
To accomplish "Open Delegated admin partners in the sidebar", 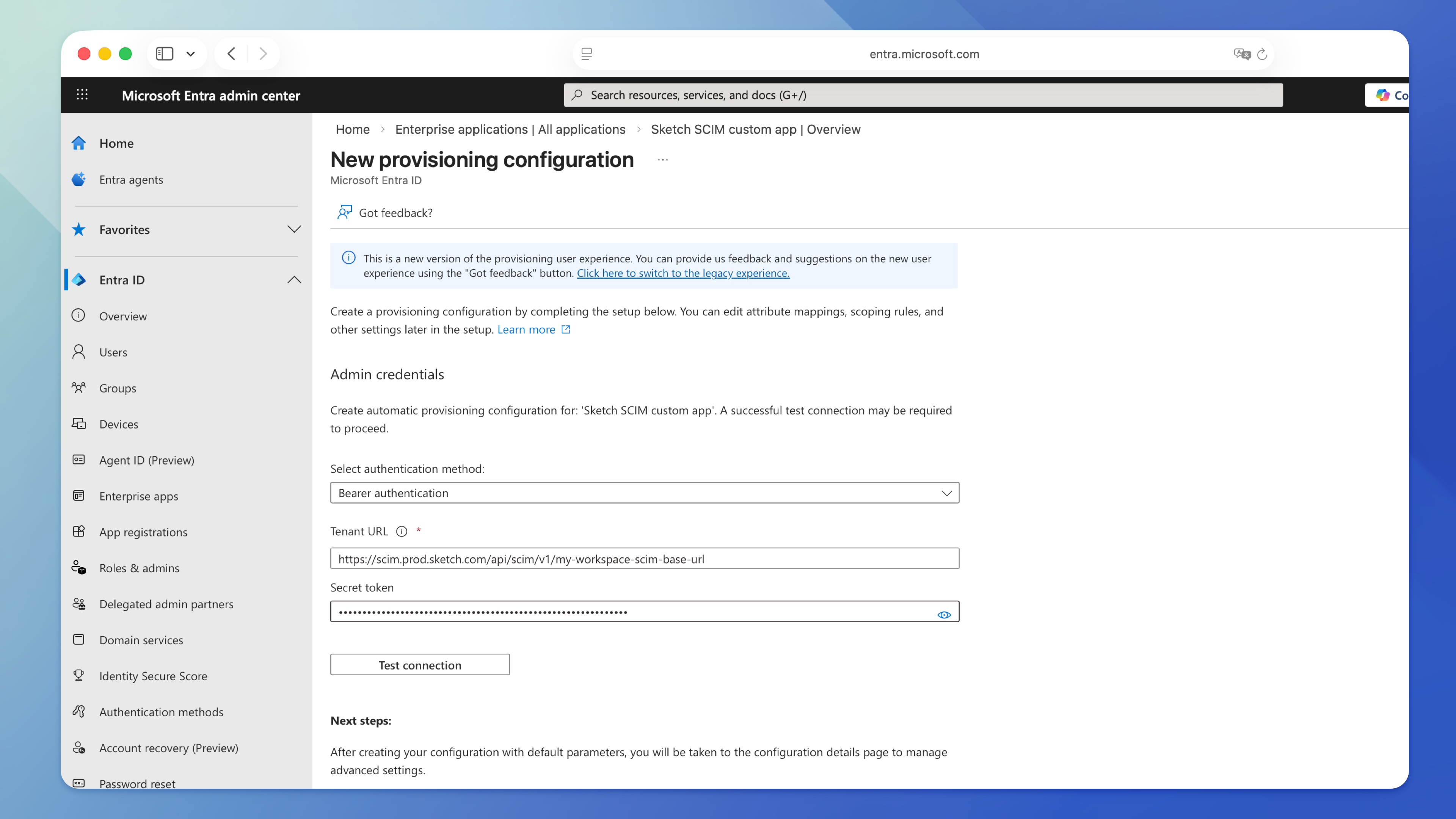I will point(166,604).
